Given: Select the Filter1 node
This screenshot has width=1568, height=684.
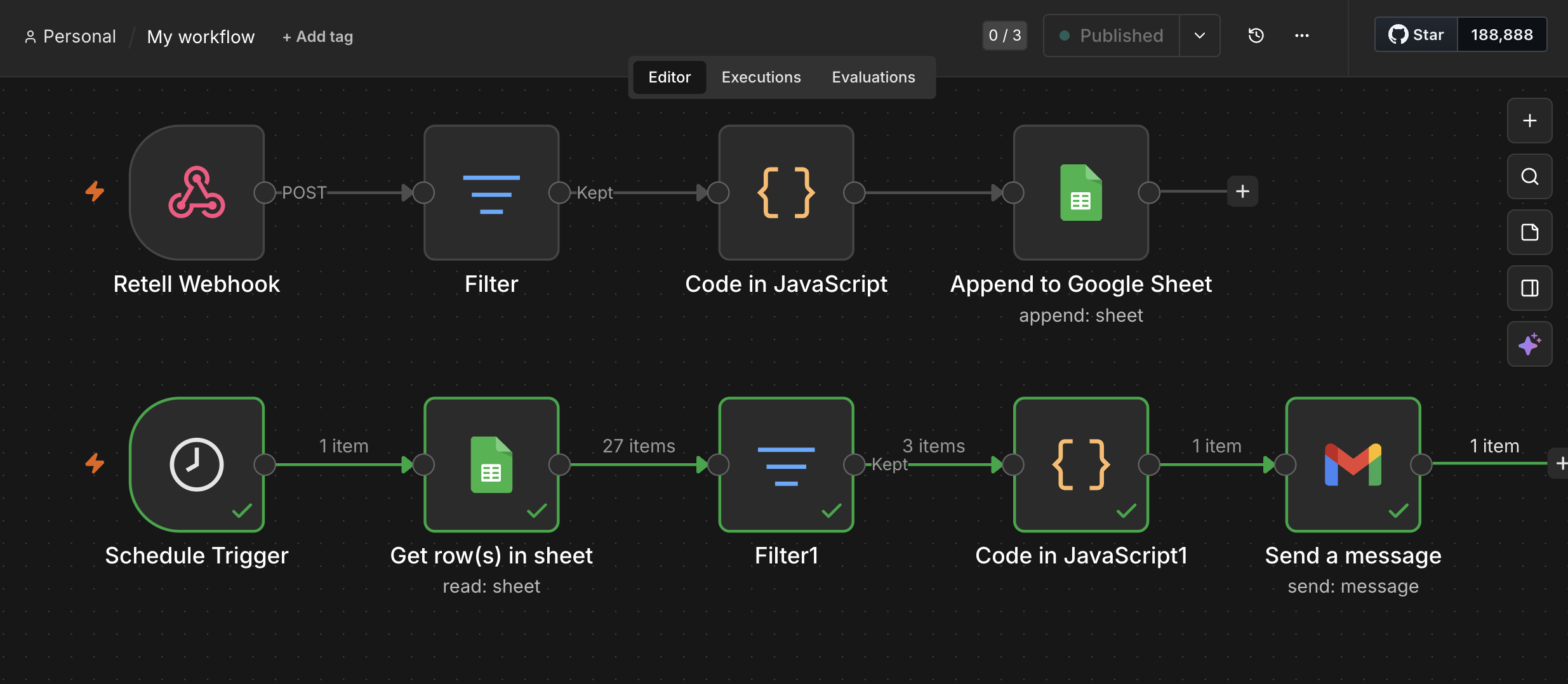Looking at the screenshot, I should [x=786, y=464].
